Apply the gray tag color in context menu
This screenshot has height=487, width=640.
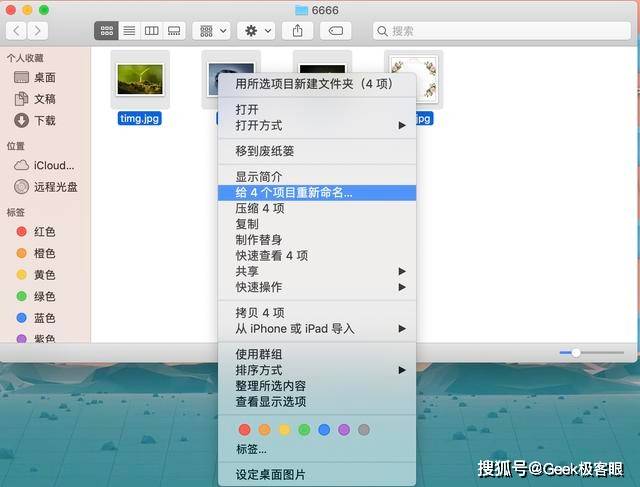tap(364, 429)
